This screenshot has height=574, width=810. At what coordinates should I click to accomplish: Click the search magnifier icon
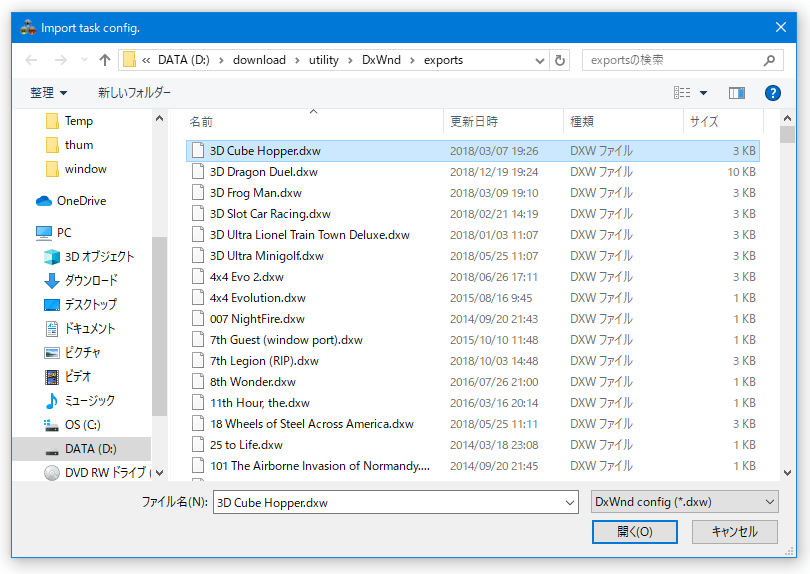click(x=769, y=60)
